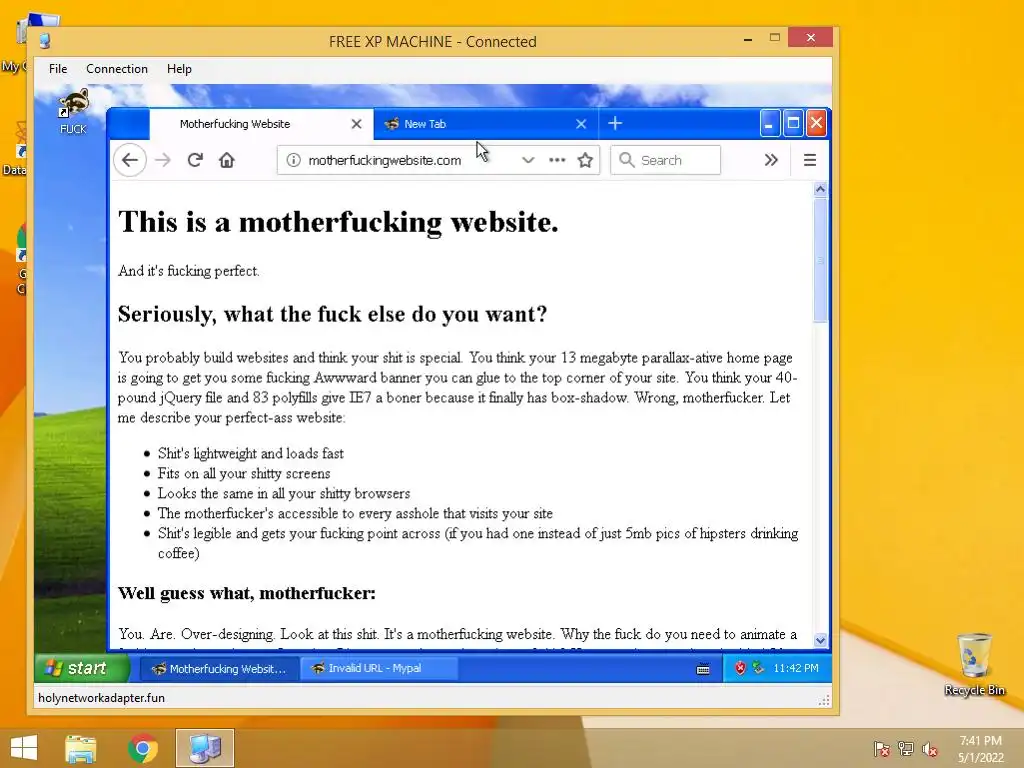Open File Explorer from Windows taskbar
The image size is (1024, 768).
click(81, 748)
